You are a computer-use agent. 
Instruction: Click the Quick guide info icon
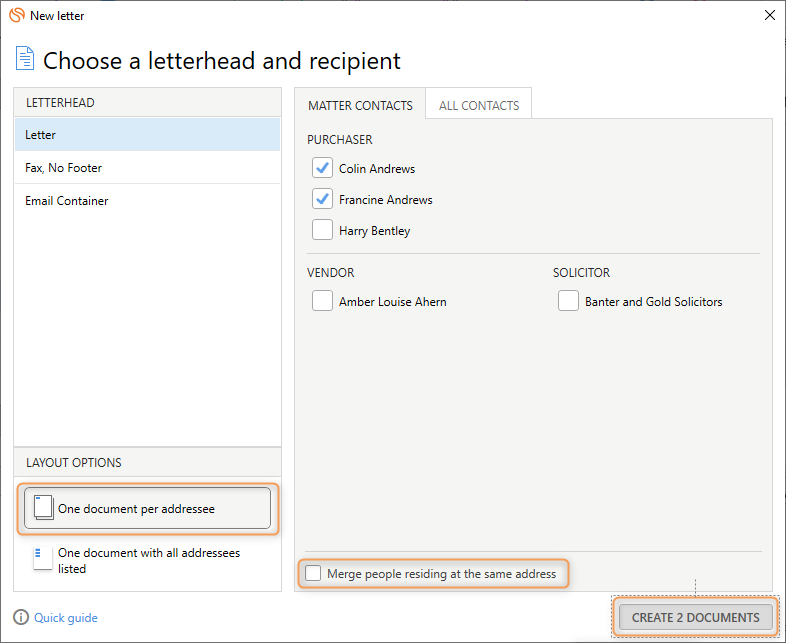pyautogui.click(x=21, y=617)
